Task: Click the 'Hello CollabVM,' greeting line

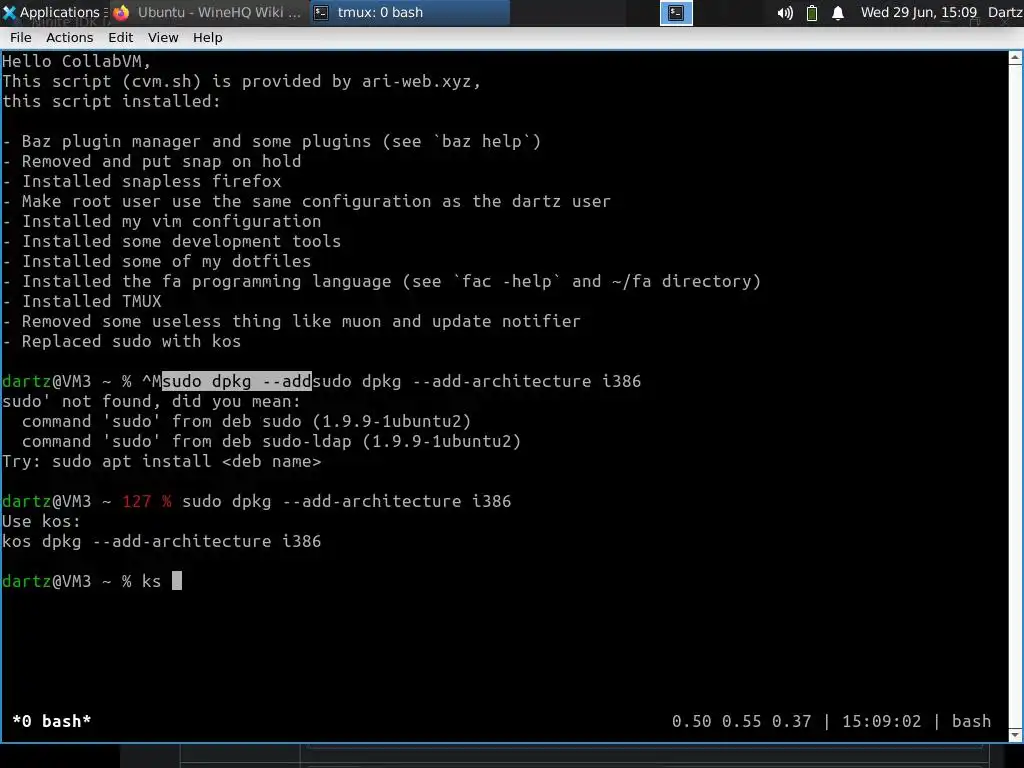Action: pos(76,61)
